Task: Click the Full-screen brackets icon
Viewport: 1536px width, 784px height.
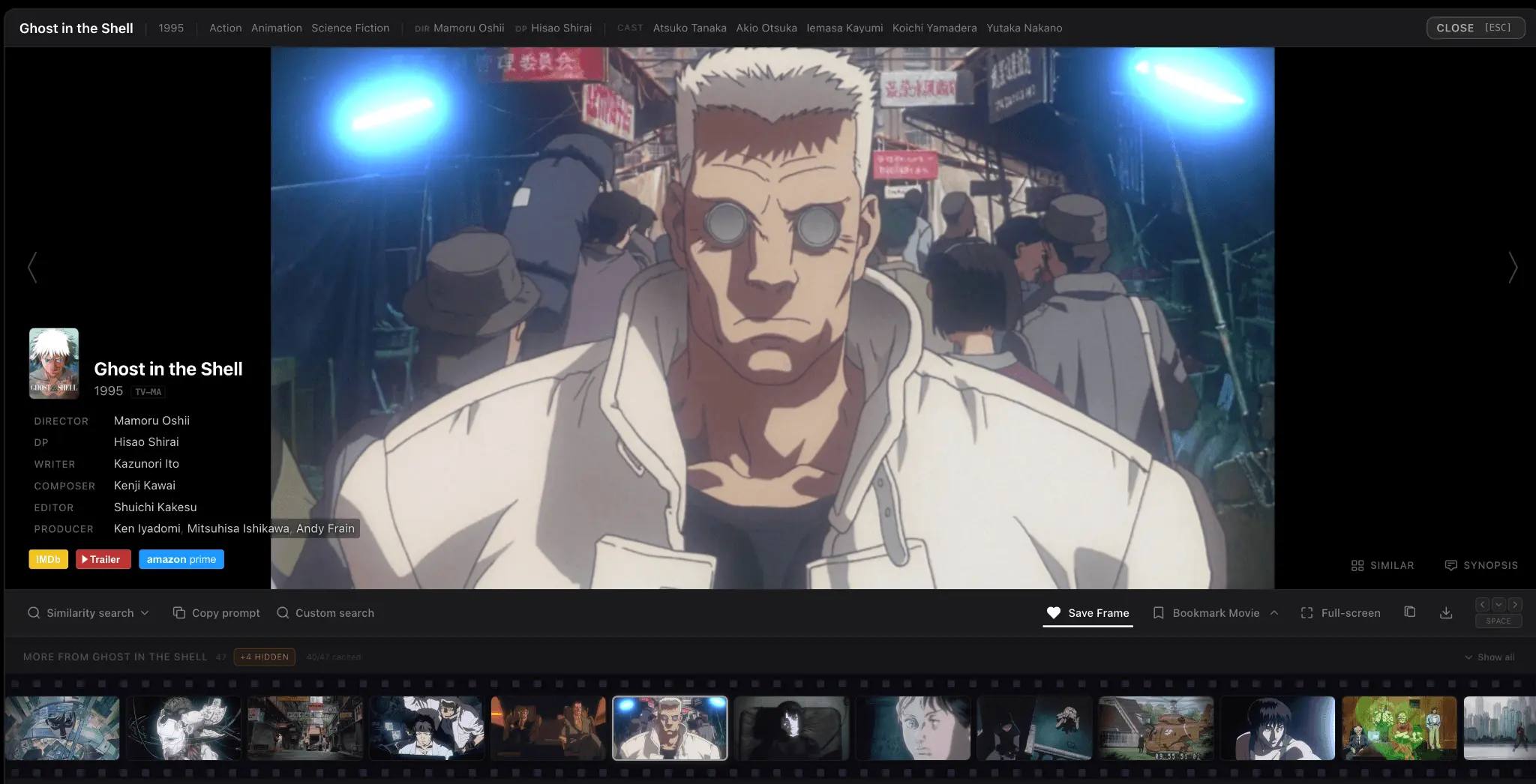Action: pyautogui.click(x=1306, y=612)
